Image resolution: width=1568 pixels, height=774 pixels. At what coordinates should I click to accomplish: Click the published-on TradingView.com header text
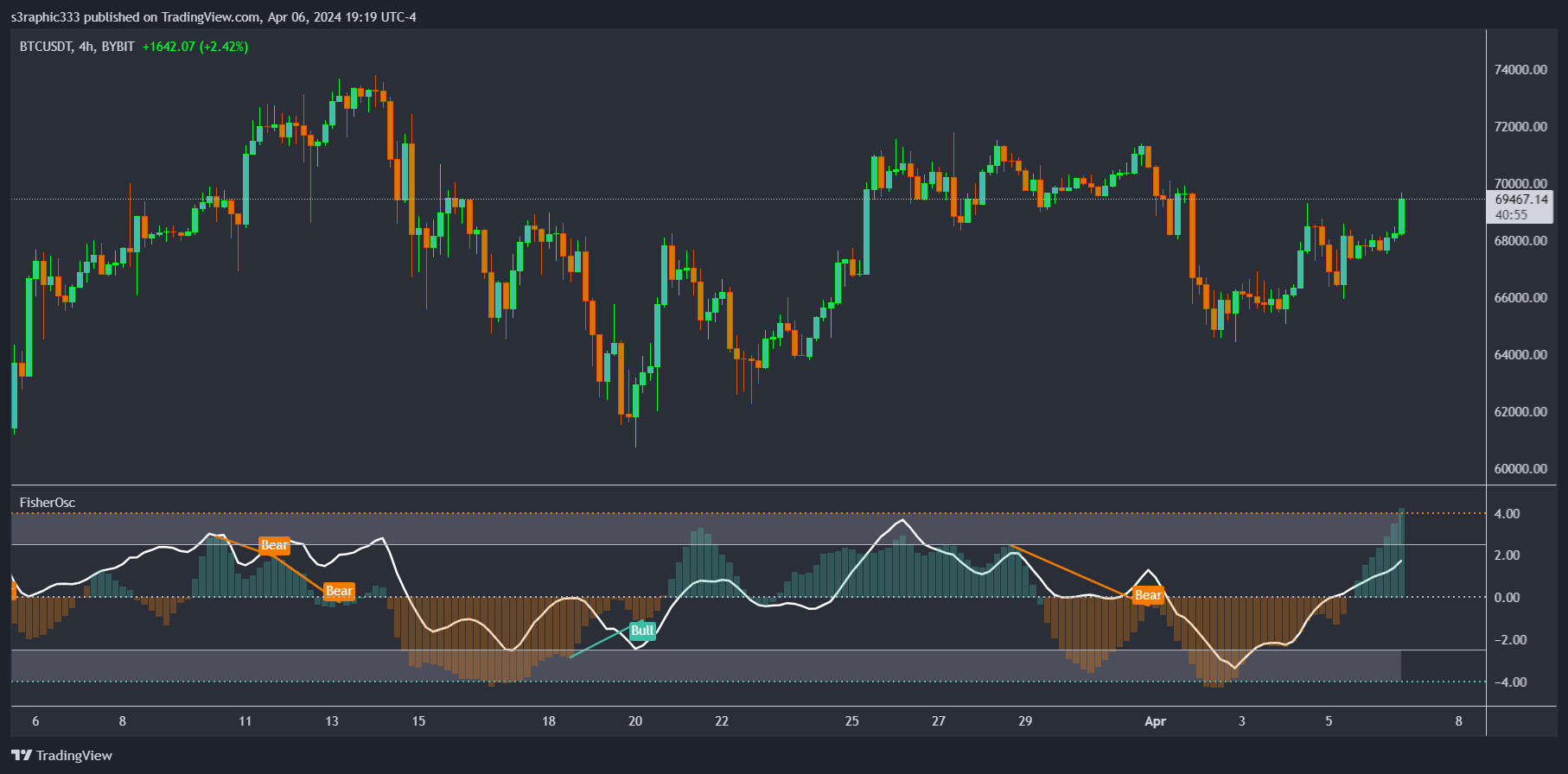[214, 17]
